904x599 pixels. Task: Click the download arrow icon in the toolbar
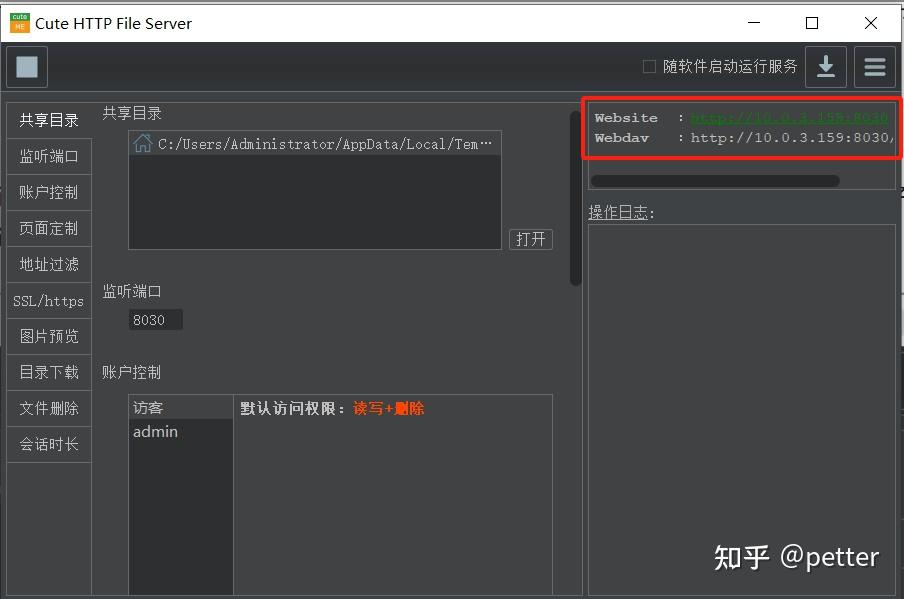tap(826, 66)
